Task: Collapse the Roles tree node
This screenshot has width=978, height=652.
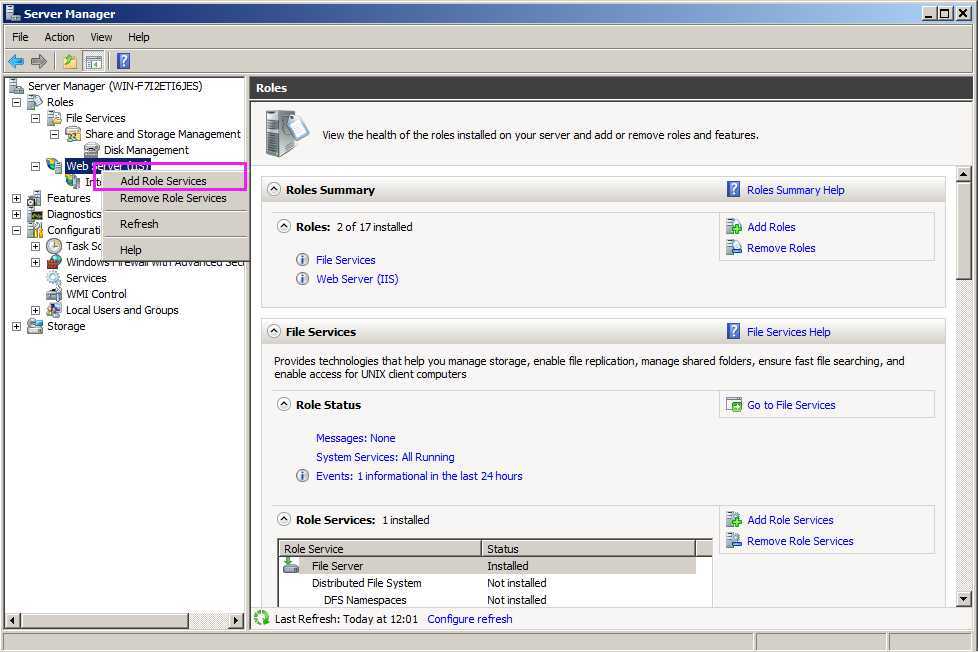Action: (x=16, y=102)
